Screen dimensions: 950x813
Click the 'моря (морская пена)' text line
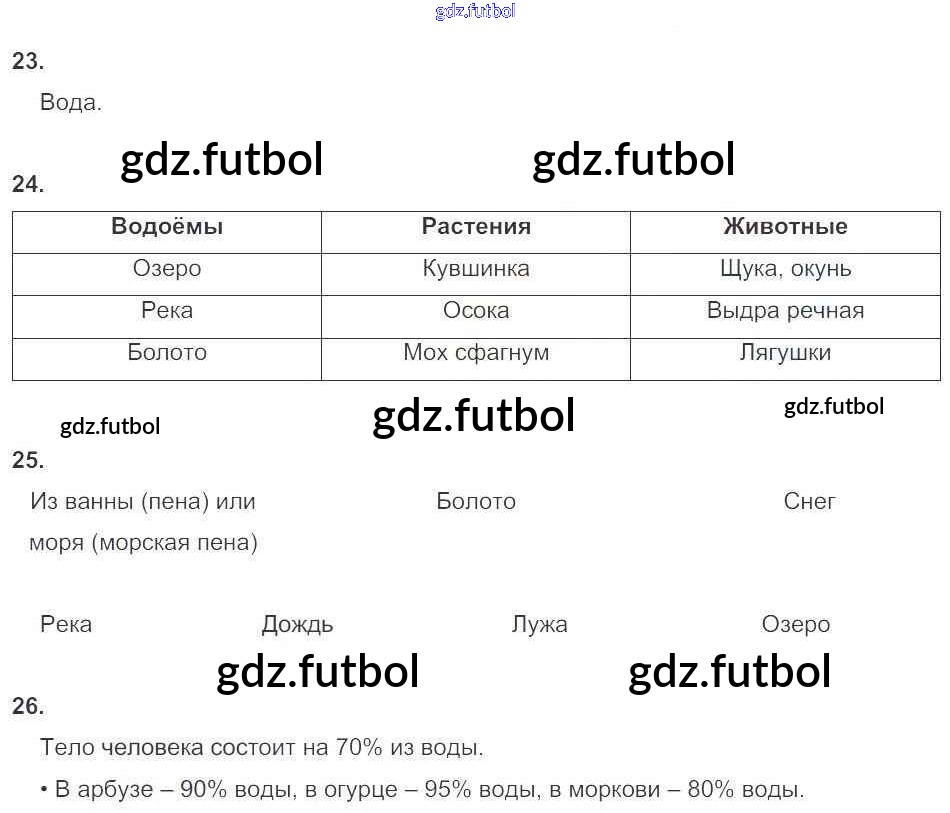tap(143, 543)
